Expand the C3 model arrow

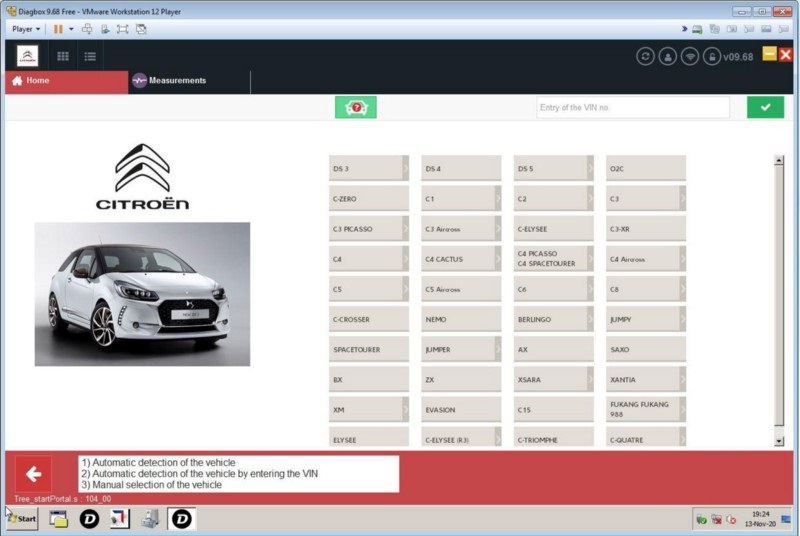point(683,198)
